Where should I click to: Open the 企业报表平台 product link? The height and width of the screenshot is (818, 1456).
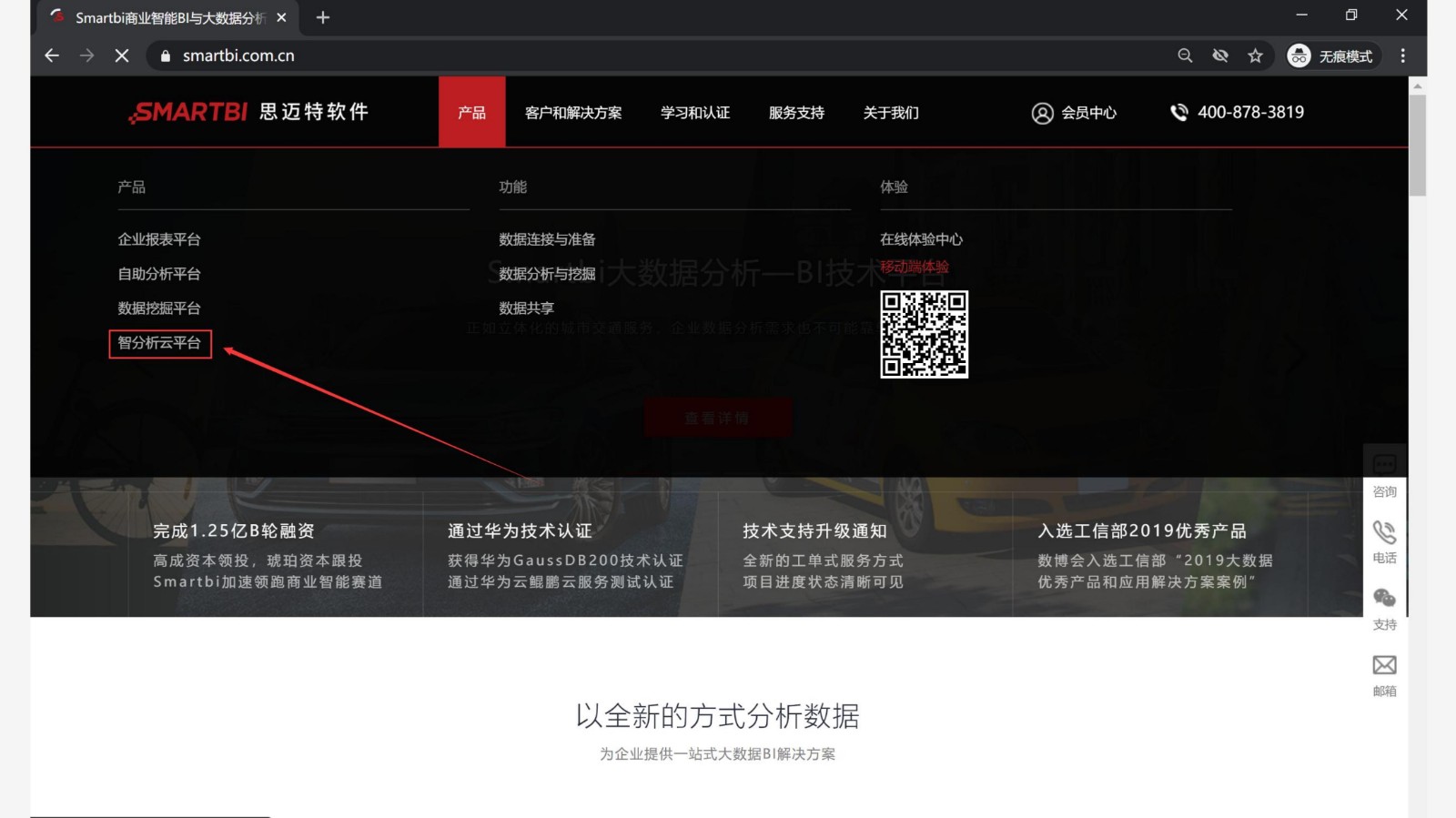159,239
